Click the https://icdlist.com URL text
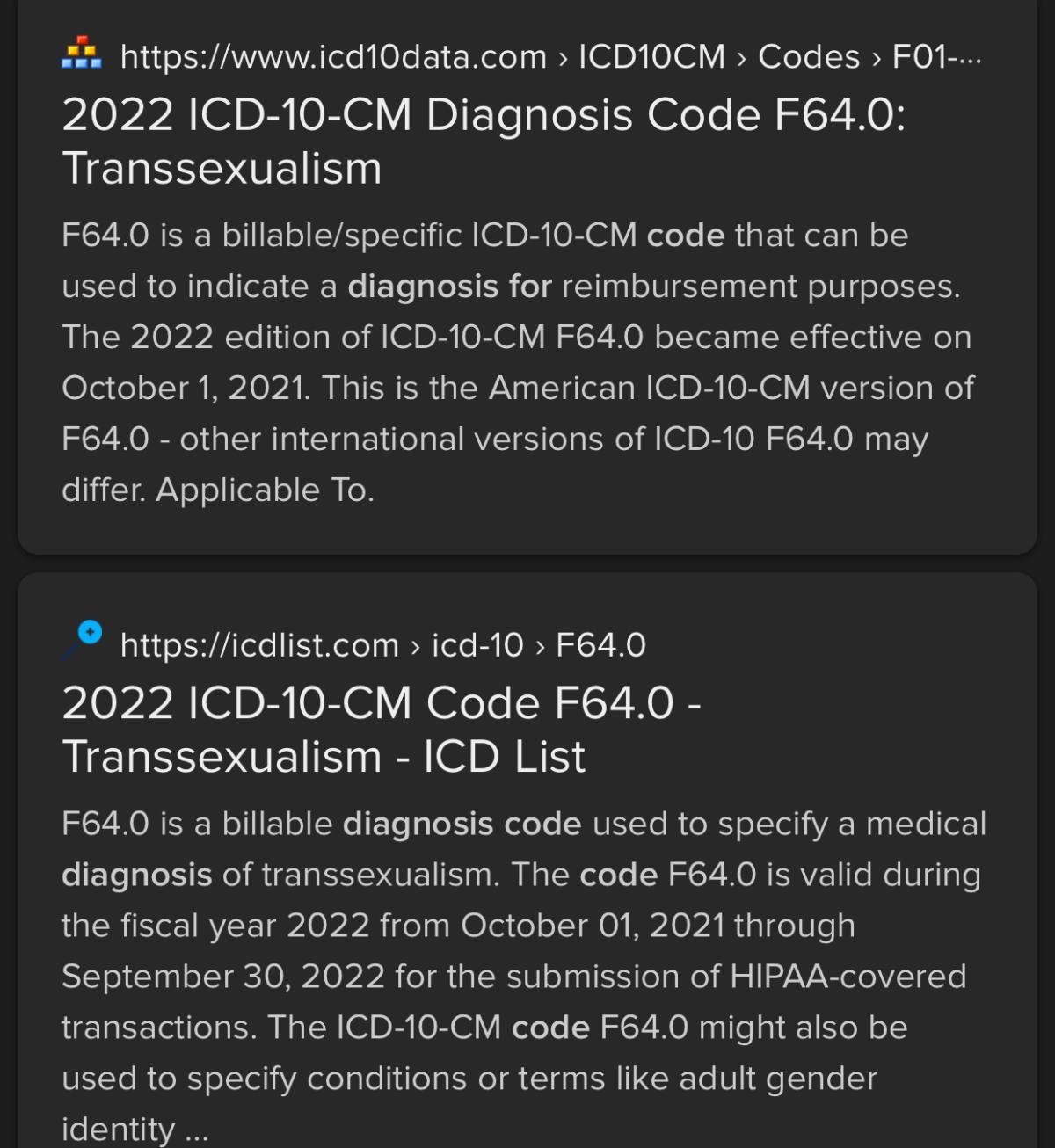This screenshot has height=1148, width=1055. [x=259, y=645]
